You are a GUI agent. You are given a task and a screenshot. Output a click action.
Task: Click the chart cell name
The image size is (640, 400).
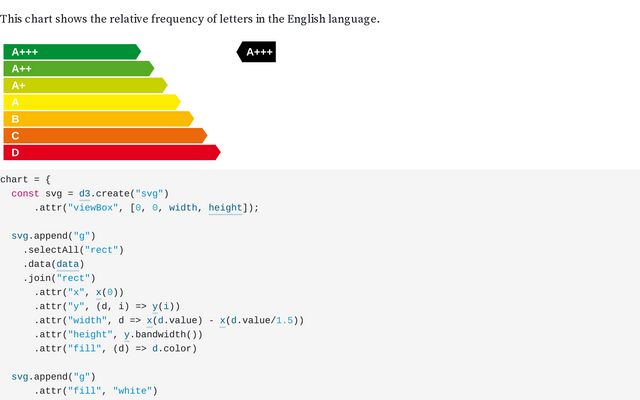coord(15,179)
